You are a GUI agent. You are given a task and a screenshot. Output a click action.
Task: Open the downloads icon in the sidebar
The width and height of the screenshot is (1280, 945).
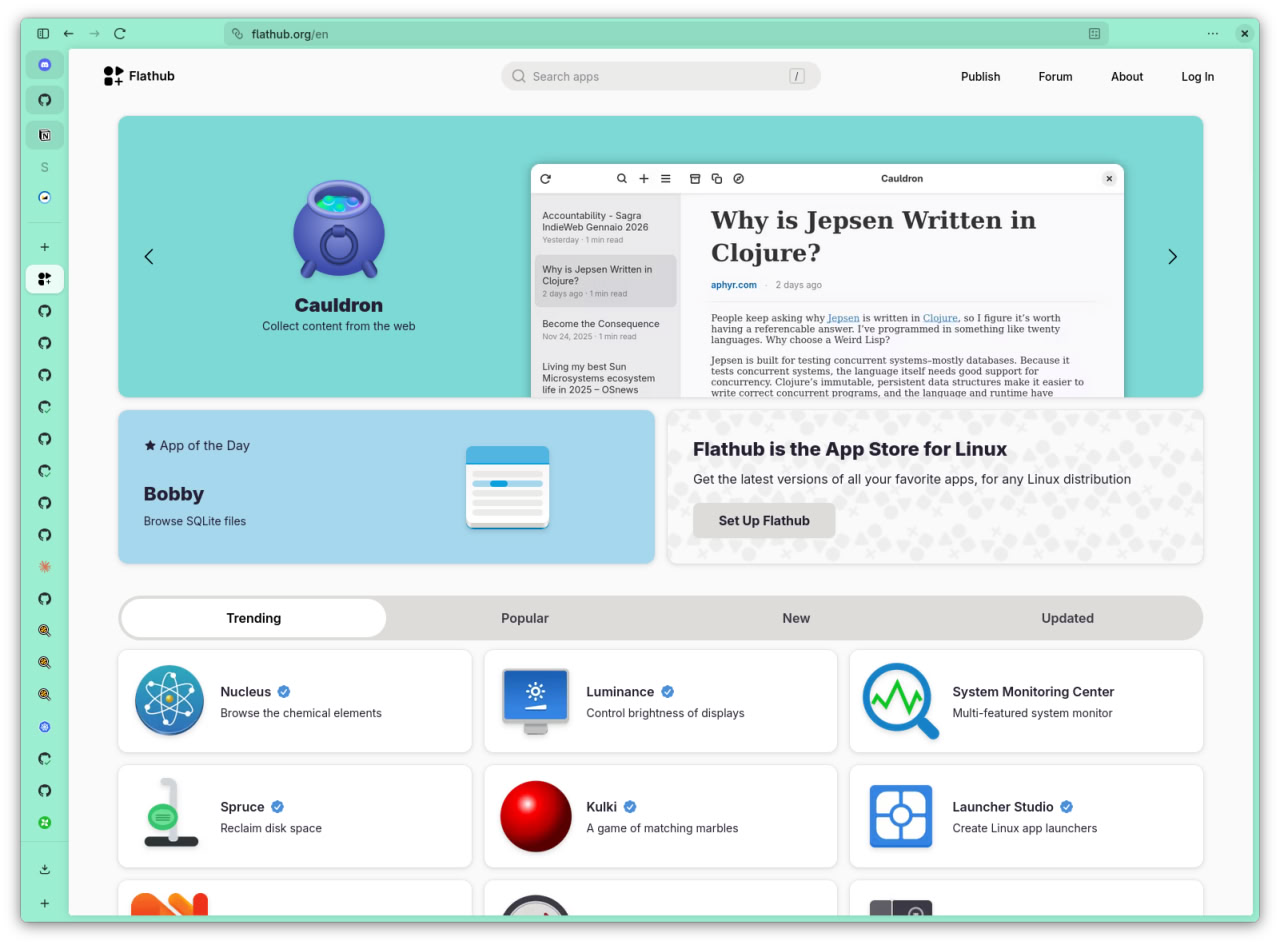click(44, 869)
